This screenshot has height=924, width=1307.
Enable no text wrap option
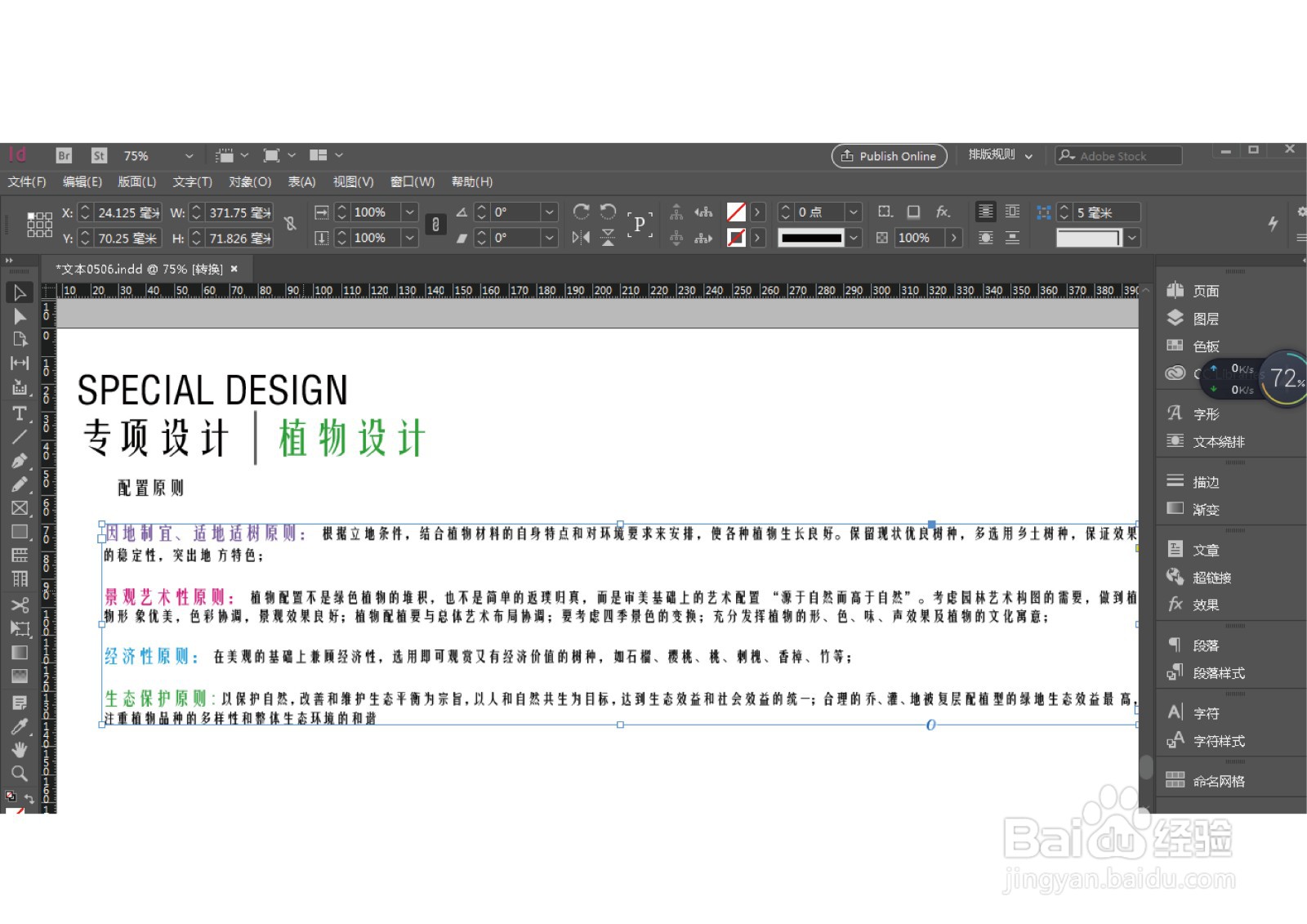(x=986, y=212)
